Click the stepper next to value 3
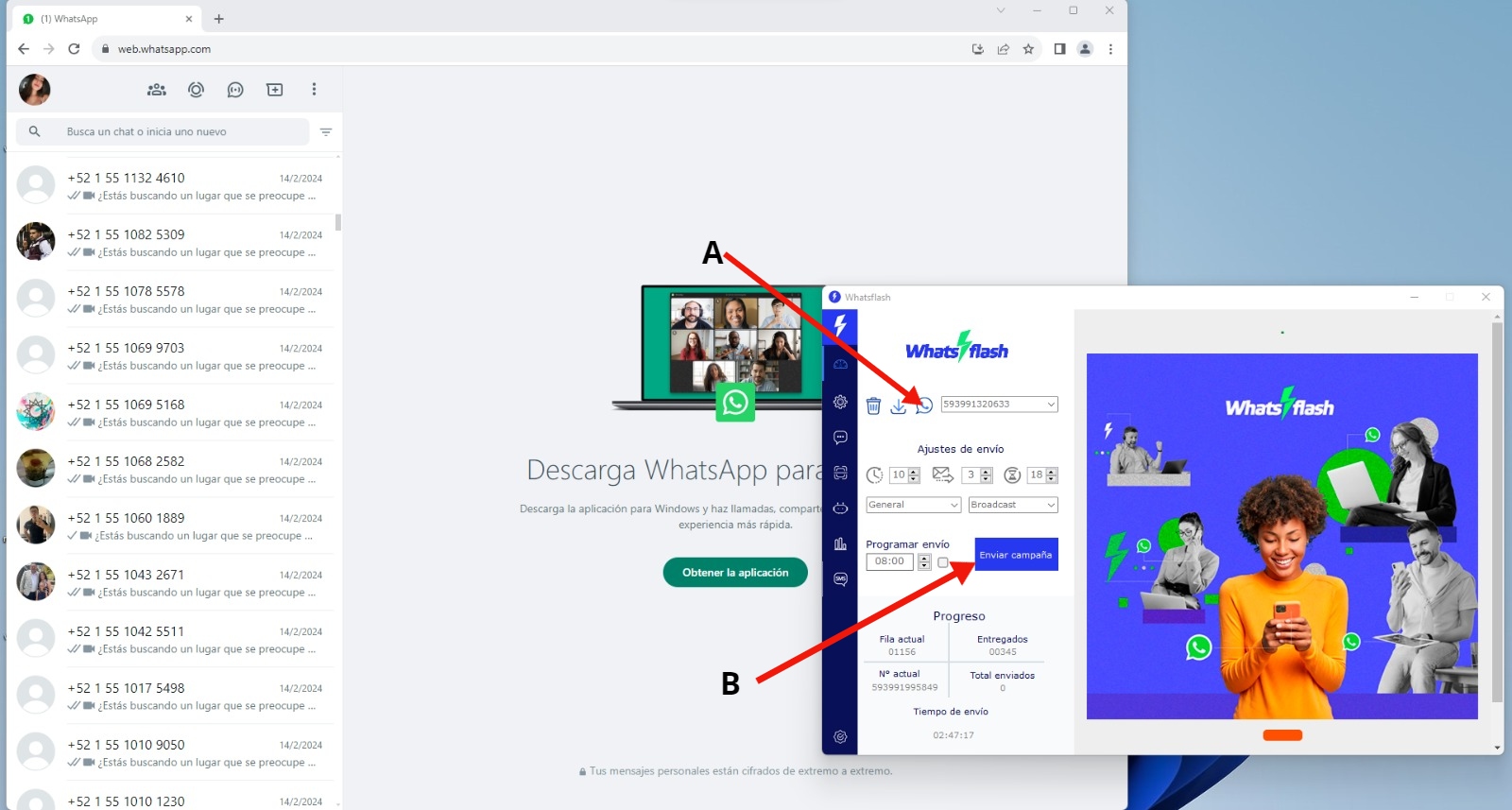The image size is (1512, 810). point(987,475)
